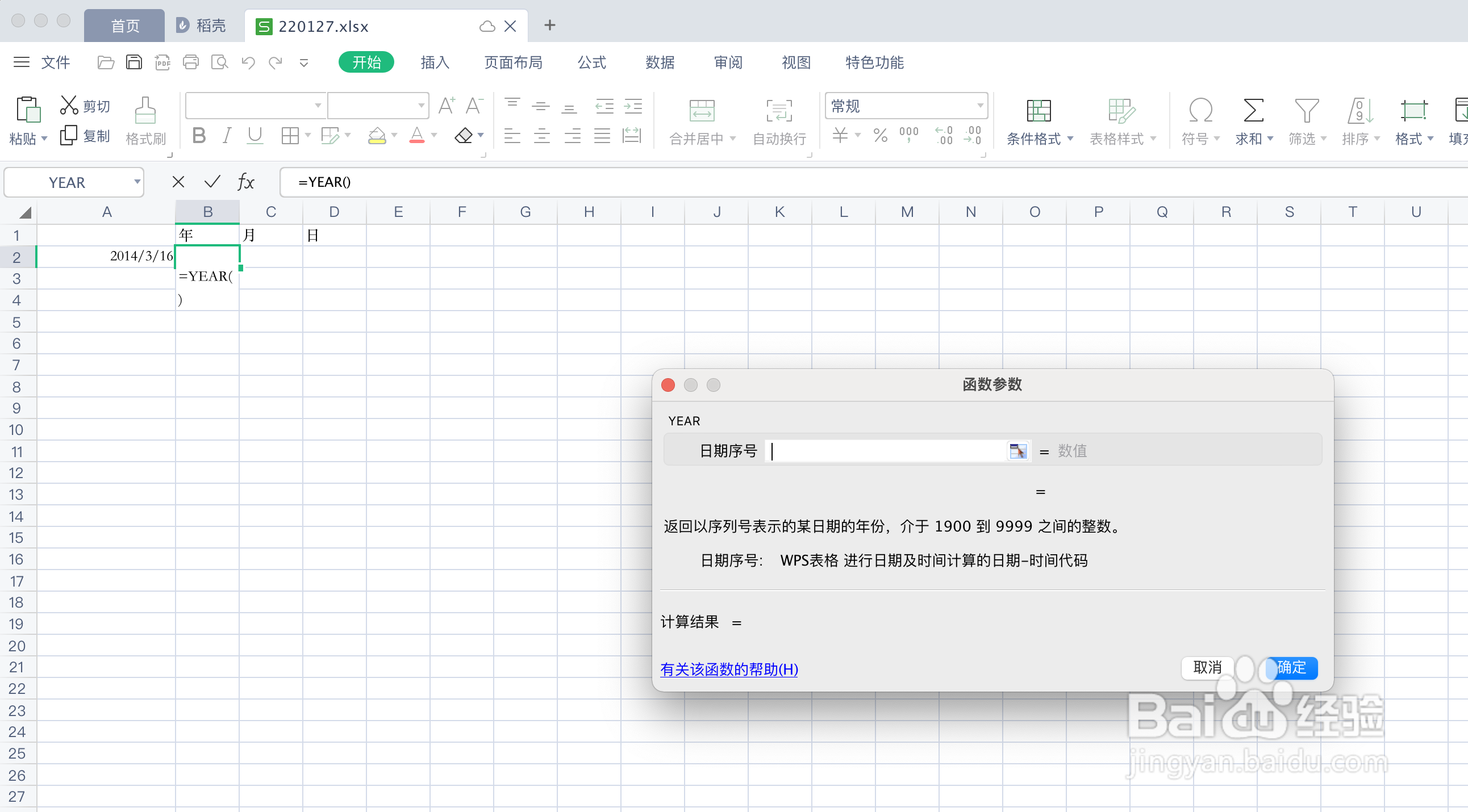Toggle bold formatting
Screen dimensions: 1468x812
pyautogui.click(x=198, y=135)
